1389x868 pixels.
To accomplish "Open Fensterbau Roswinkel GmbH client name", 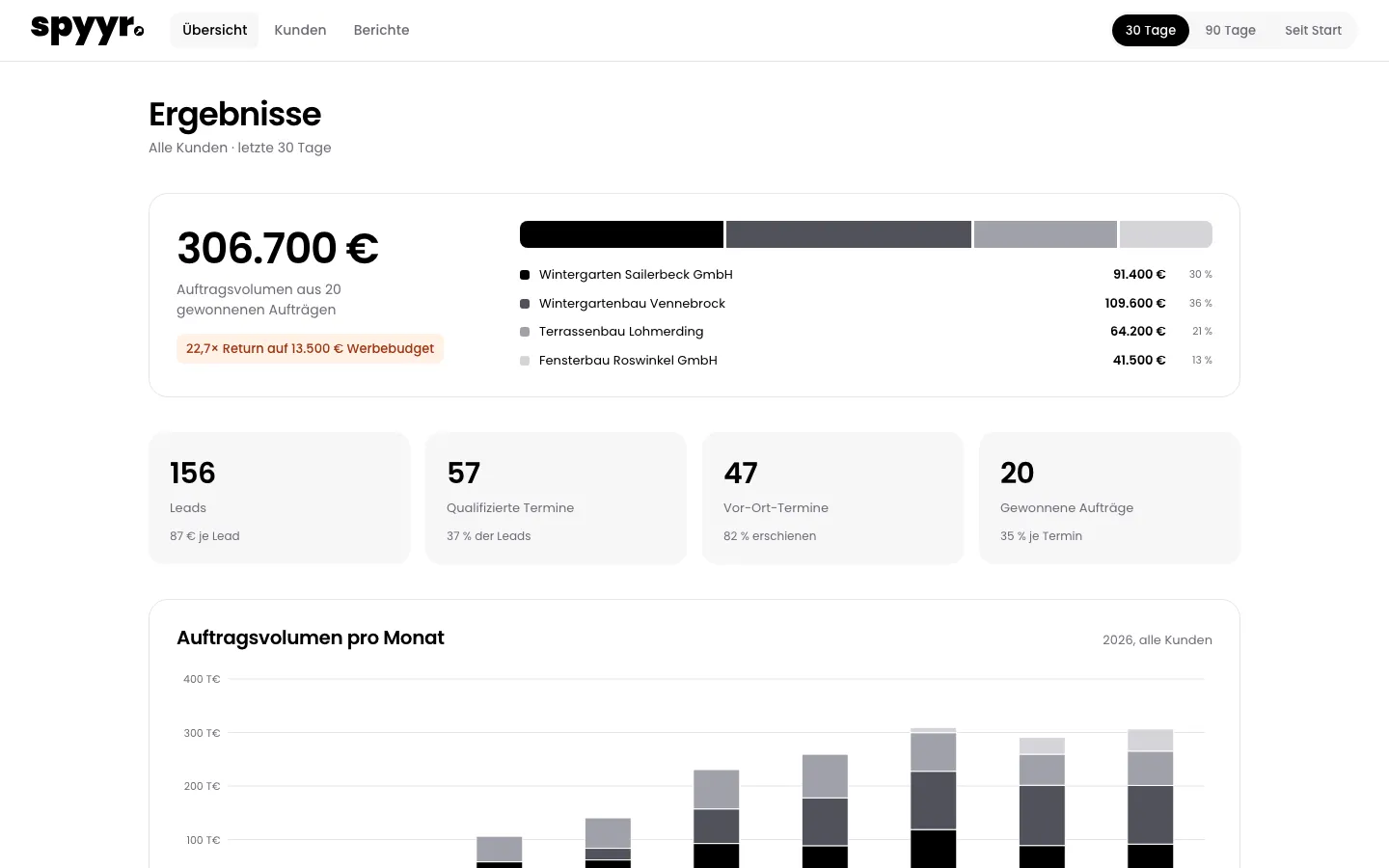I will pos(628,361).
